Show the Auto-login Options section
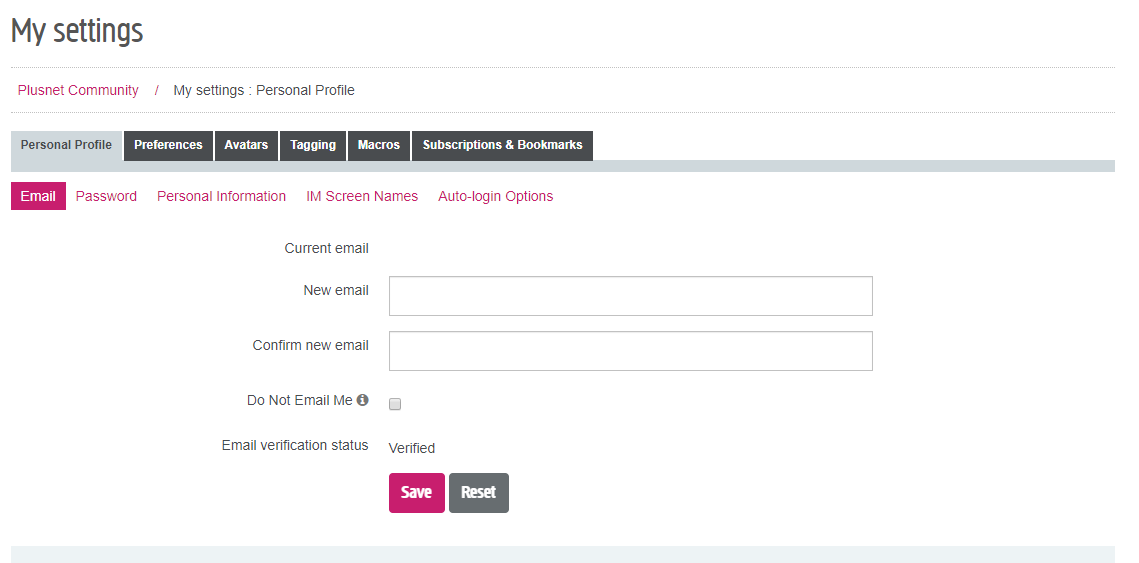The height and width of the screenshot is (563, 1139). (495, 196)
